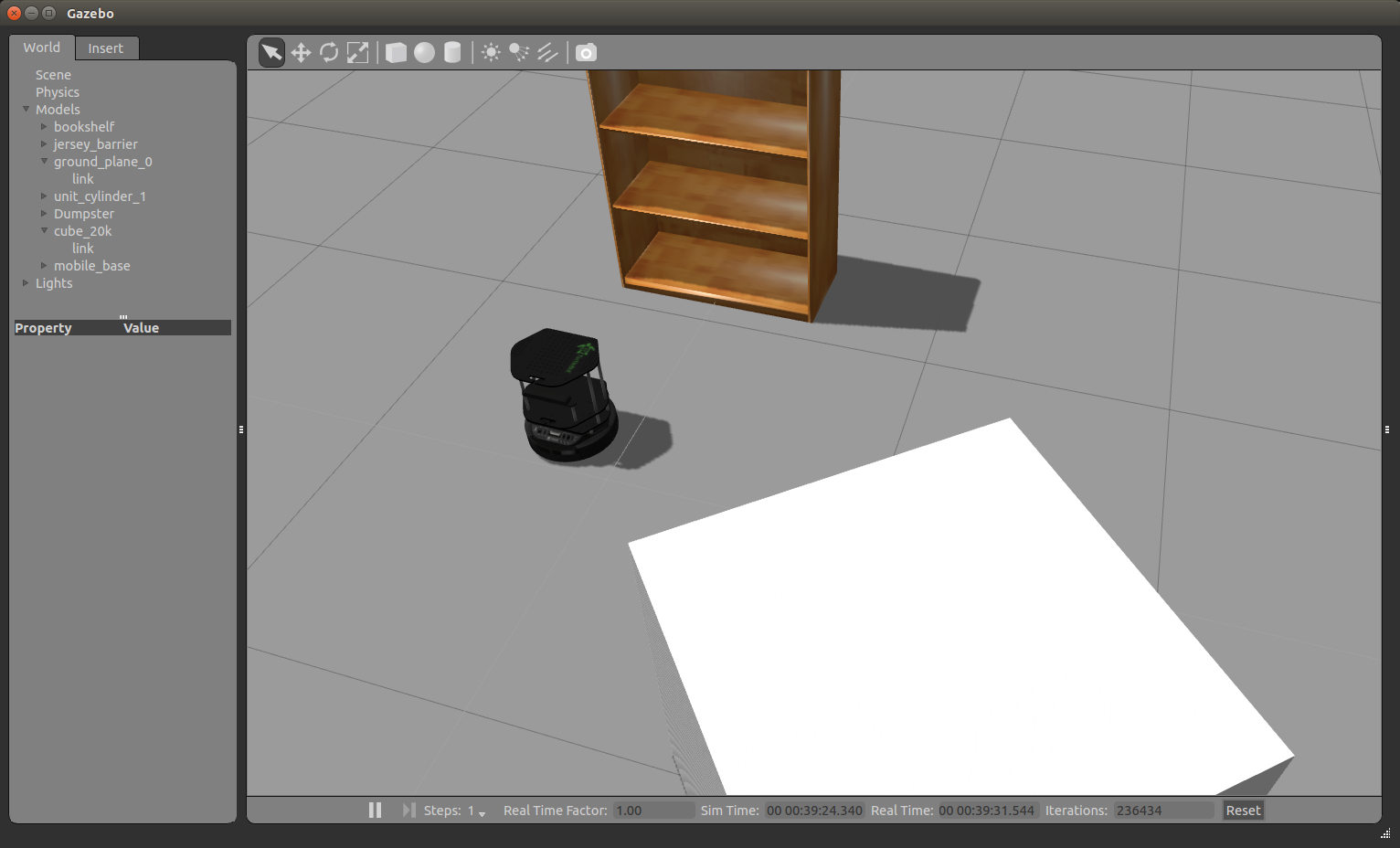Collapse the cube_20k model node

pyautogui.click(x=44, y=230)
